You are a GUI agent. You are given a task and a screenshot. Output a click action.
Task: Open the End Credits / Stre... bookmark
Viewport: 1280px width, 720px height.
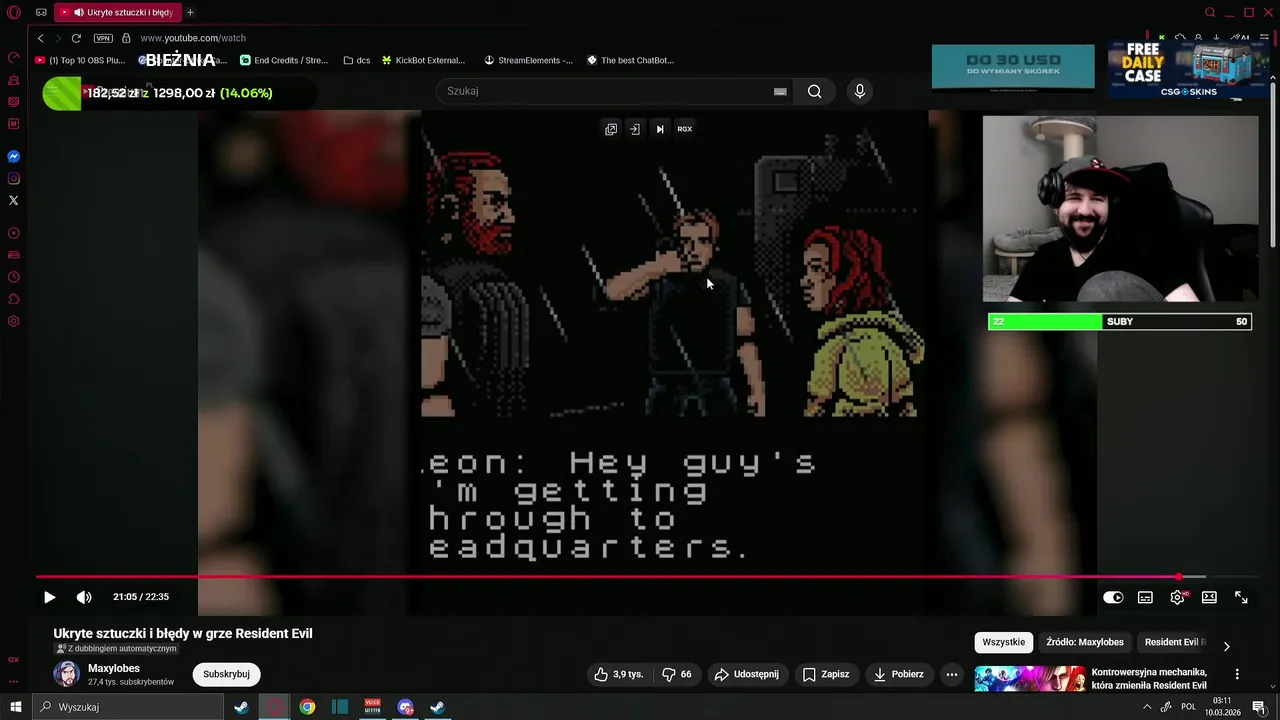coord(284,60)
